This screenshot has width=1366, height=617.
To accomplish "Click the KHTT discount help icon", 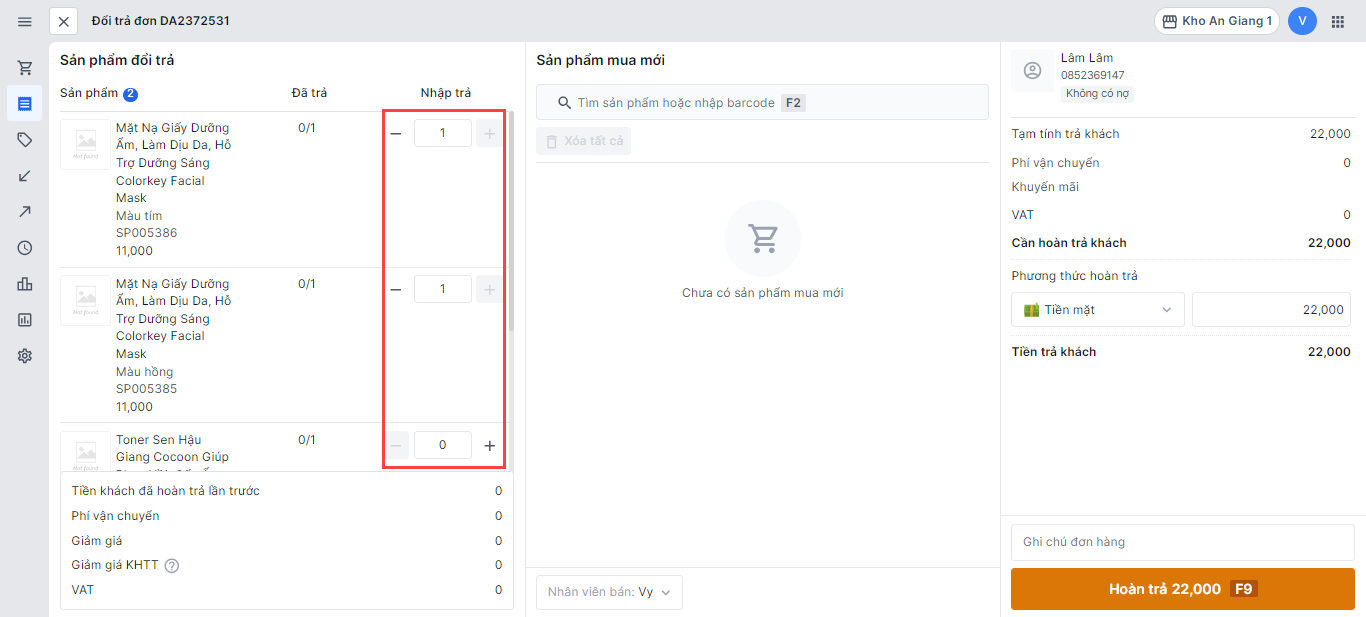I will (x=172, y=566).
